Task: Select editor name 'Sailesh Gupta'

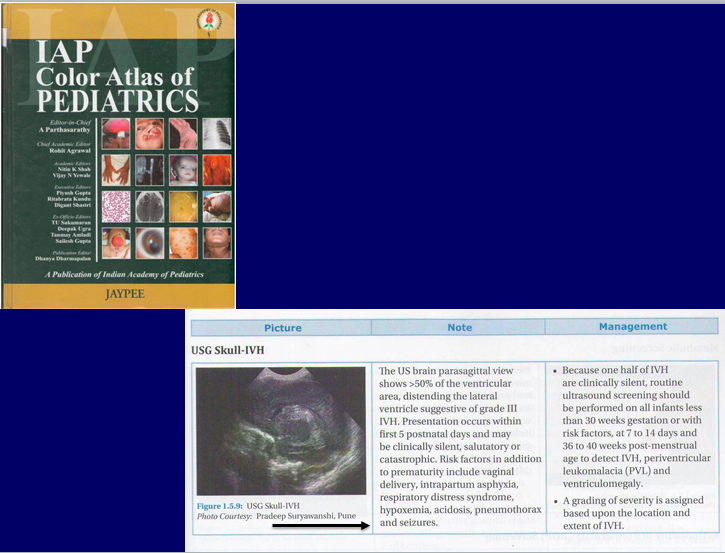Action: point(73,241)
